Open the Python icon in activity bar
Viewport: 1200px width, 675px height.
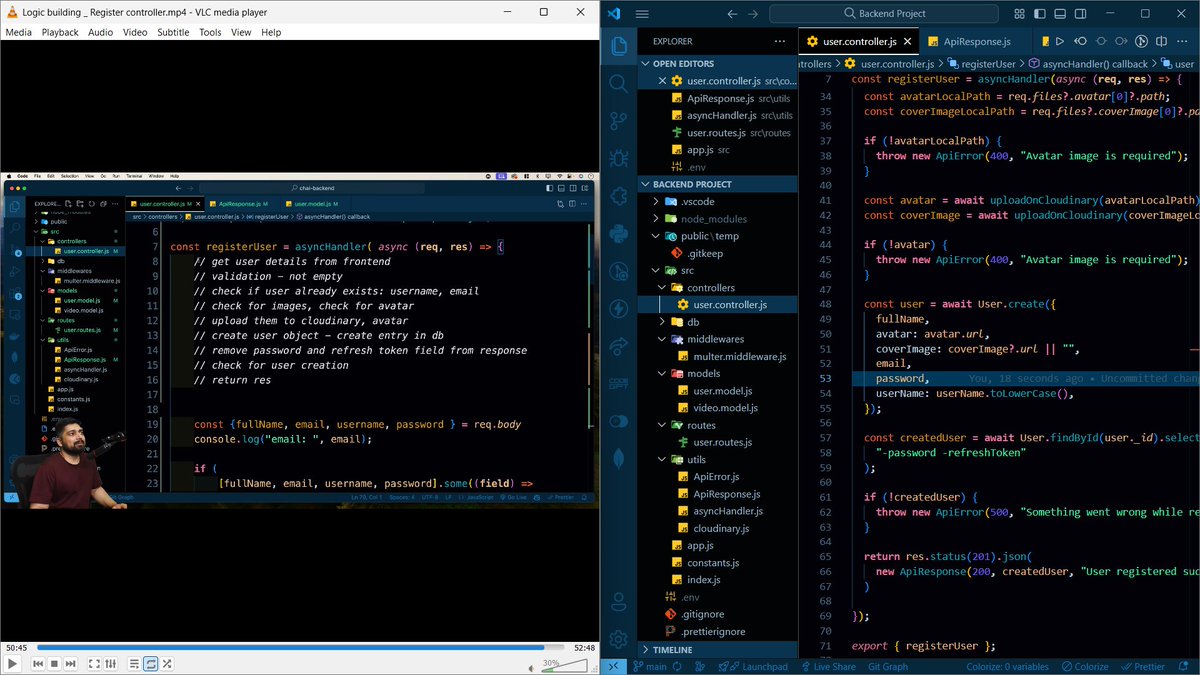click(x=619, y=234)
